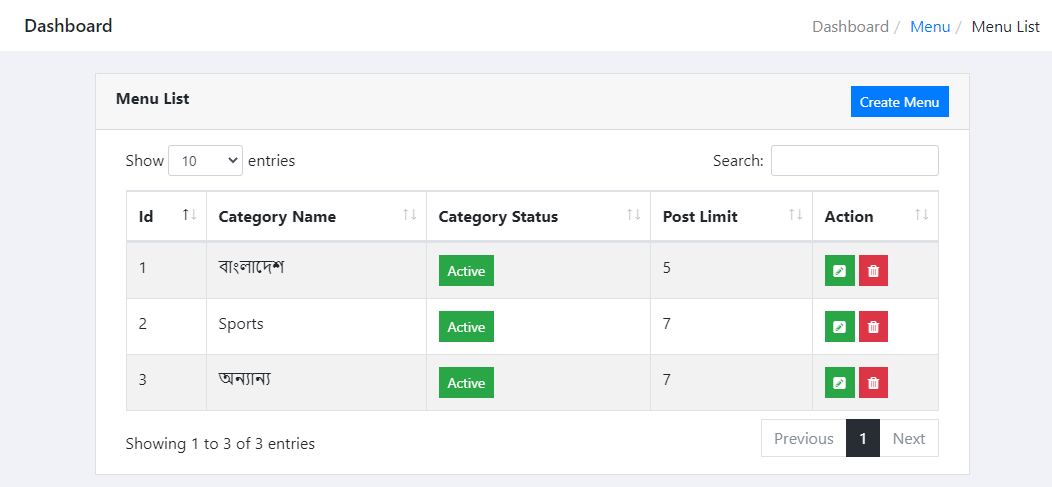
Task: Click the Create Menu button
Action: 899,102
